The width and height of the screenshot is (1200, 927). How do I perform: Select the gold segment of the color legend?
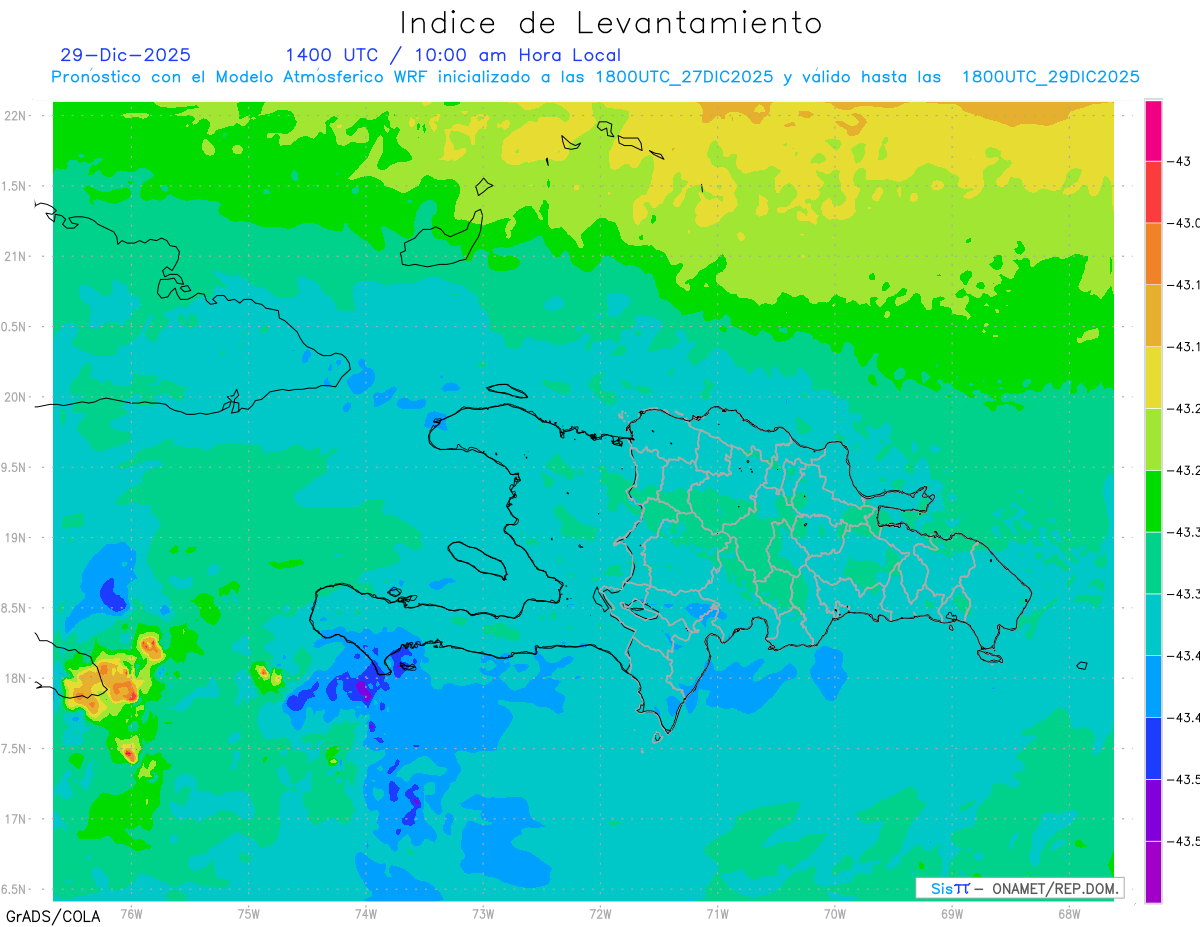(1153, 315)
